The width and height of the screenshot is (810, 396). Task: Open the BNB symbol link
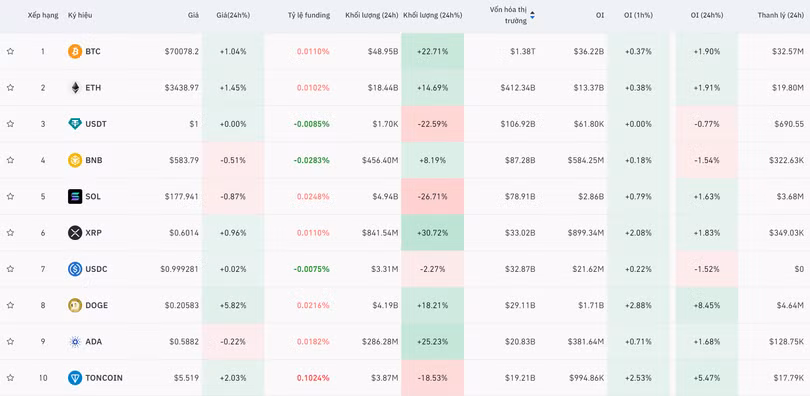[94, 160]
